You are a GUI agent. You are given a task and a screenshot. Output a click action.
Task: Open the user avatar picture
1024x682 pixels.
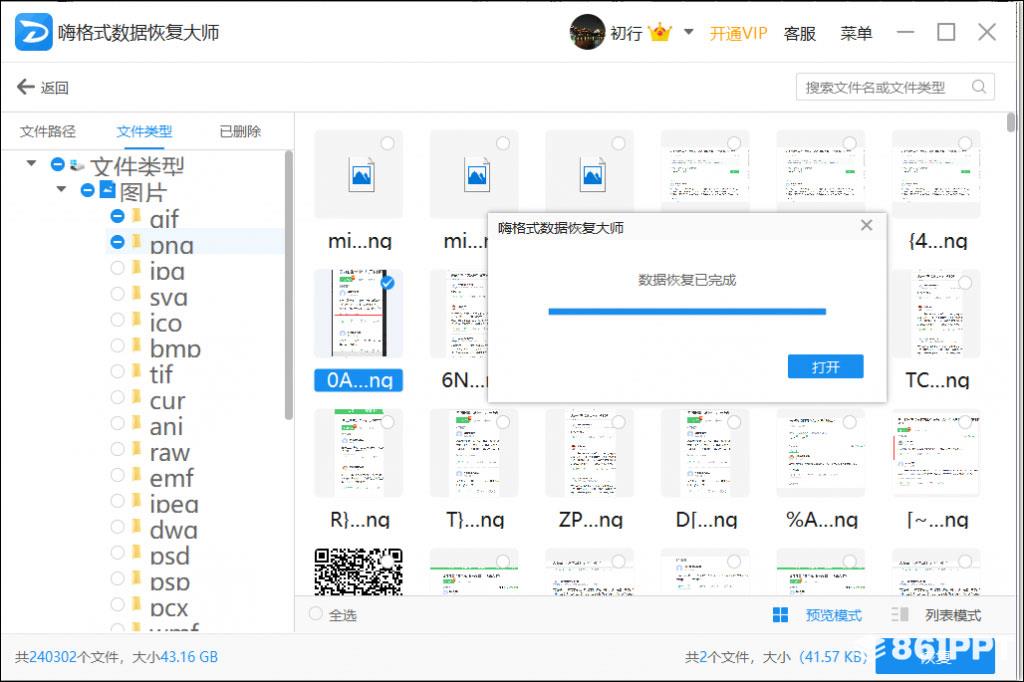(587, 32)
